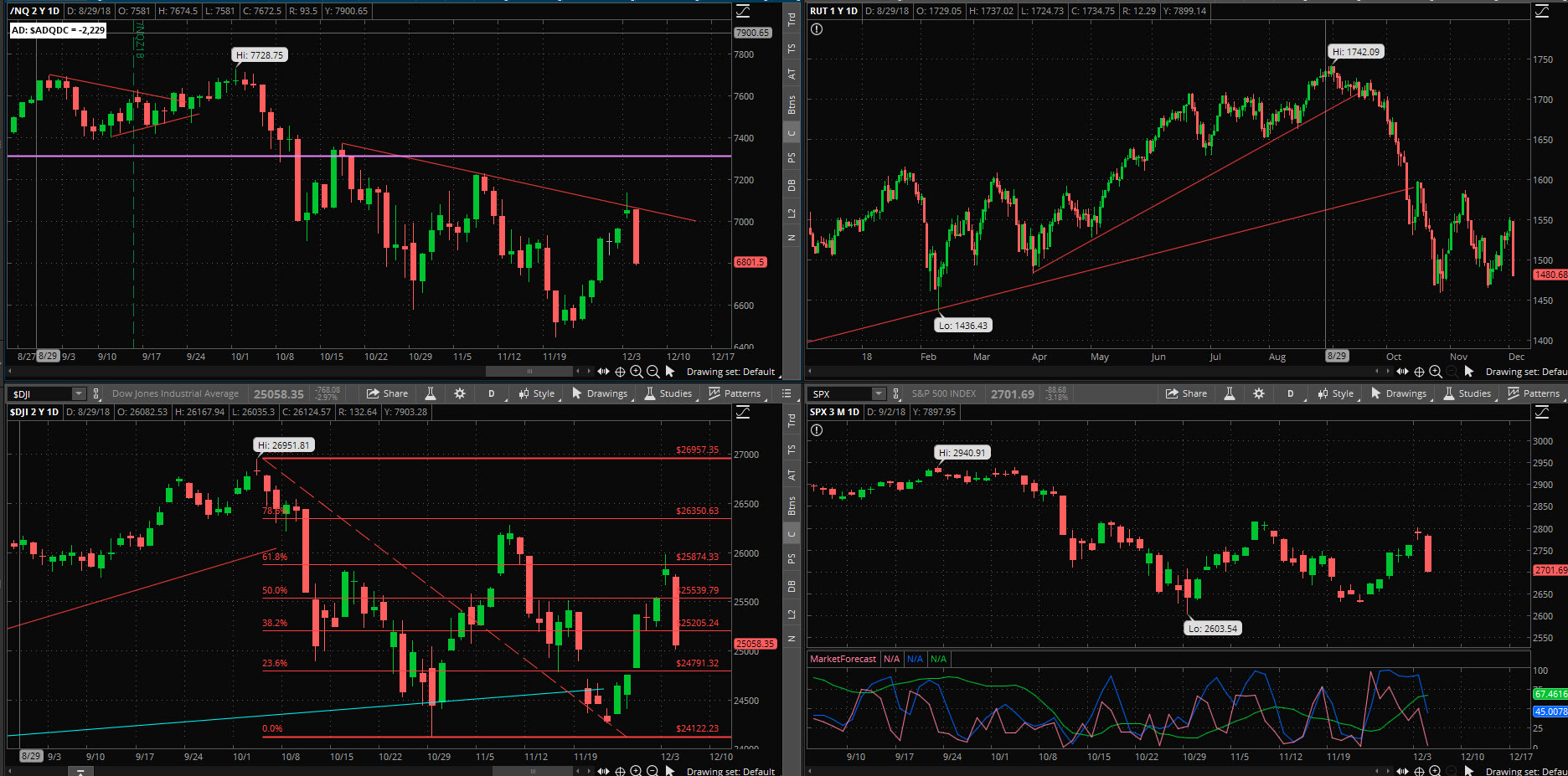This screenshot has height=776, width=1568.
Task: Click the Lo: 1436.43 bubble in RUT chart
Action: 963,326
